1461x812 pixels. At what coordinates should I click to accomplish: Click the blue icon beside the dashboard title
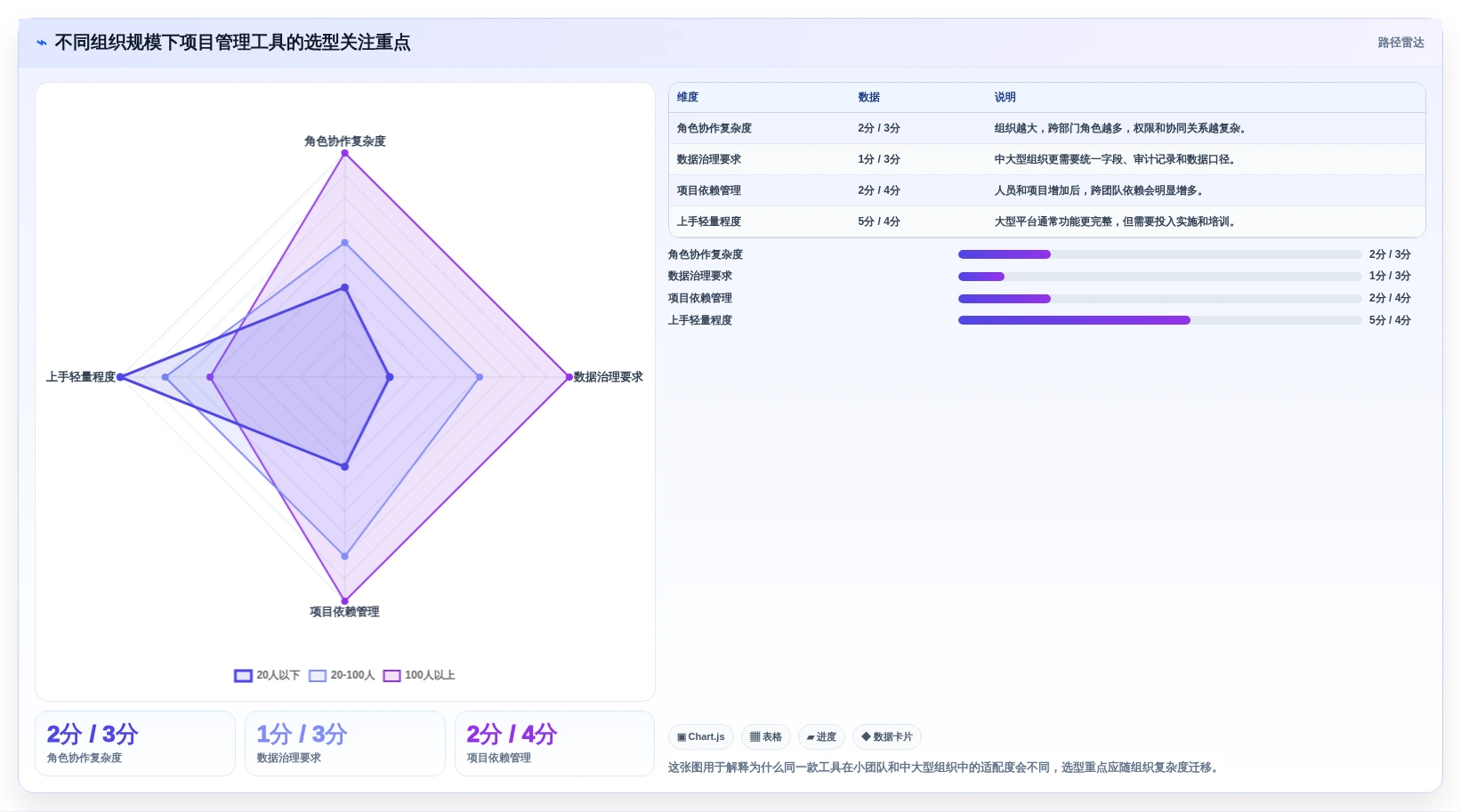41,43
